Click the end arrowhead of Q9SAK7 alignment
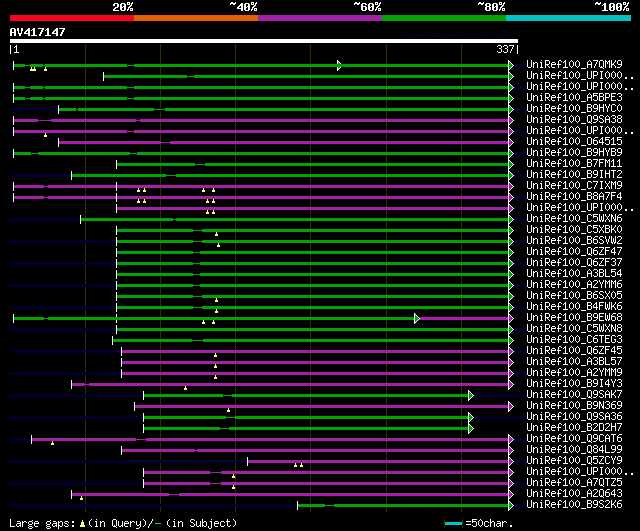This screenshot has width=640, height=531. point(471,395)
